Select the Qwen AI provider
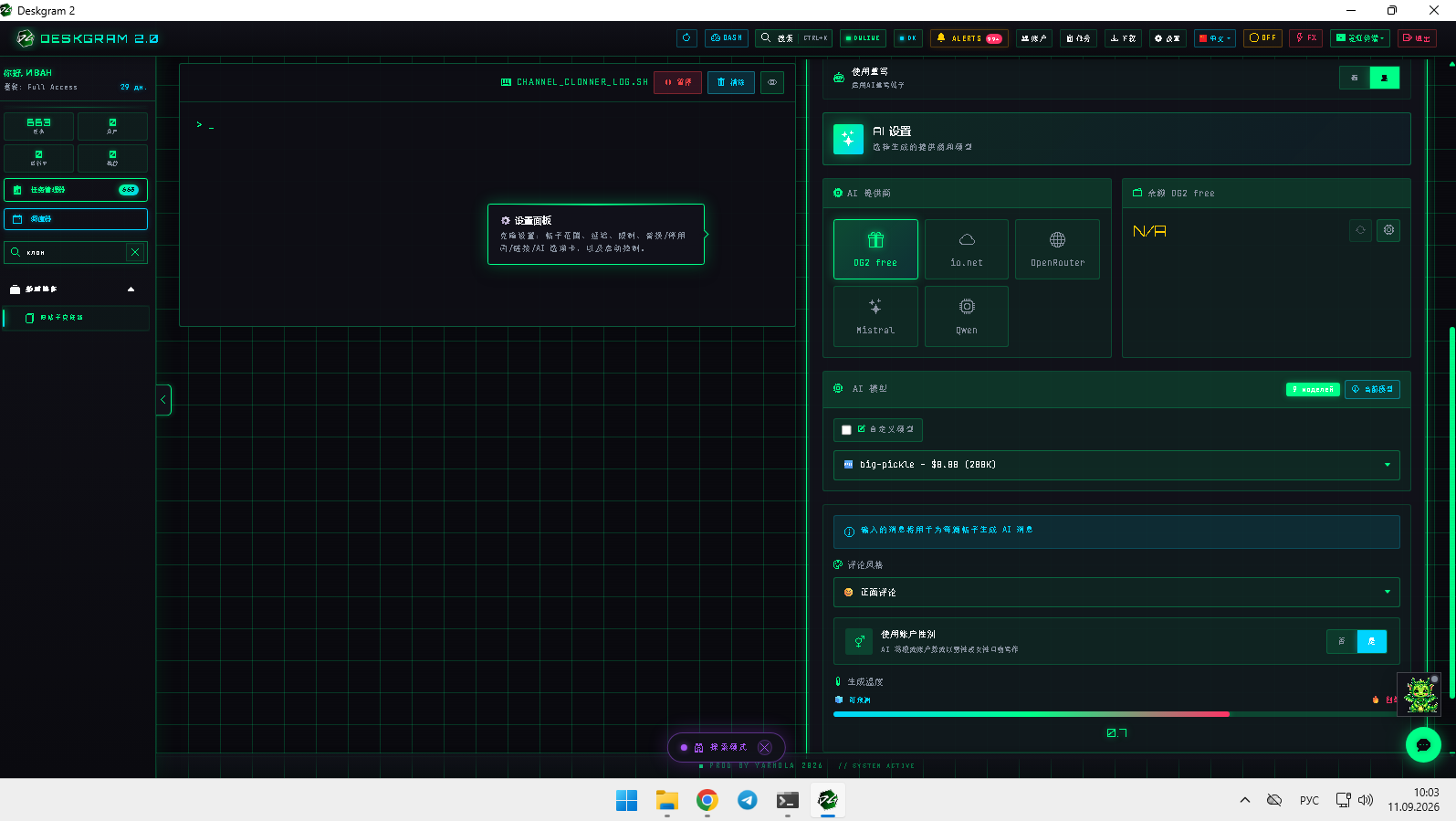This screenshot has height=821, width=1456. pos(967,316)
